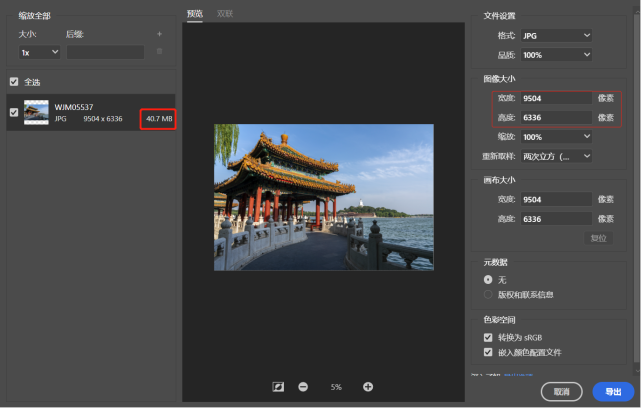Click the zoom out minus icon

coord(303,387)
